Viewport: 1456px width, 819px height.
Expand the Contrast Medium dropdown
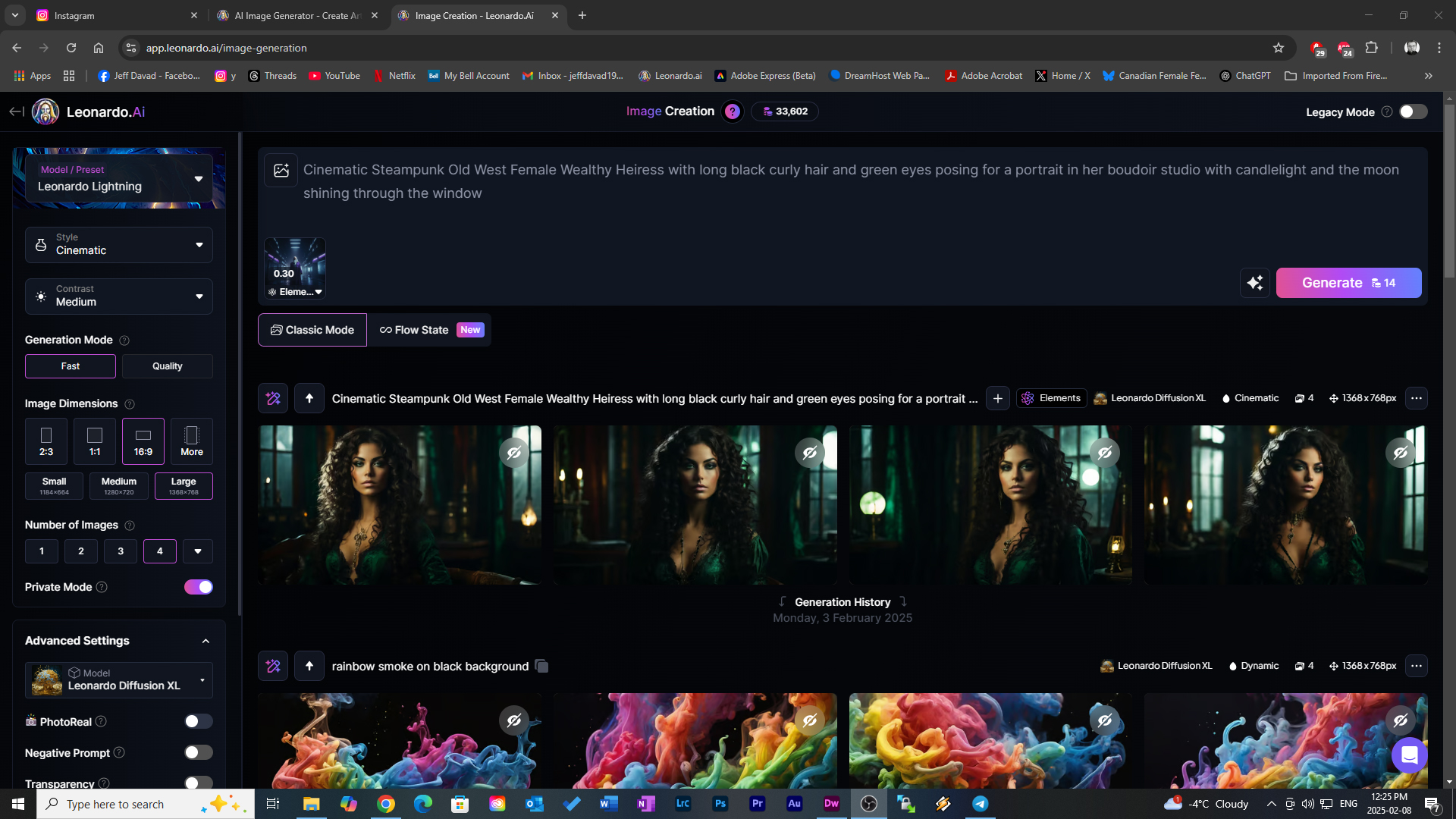pyautogui.click(x=119, y=296)
